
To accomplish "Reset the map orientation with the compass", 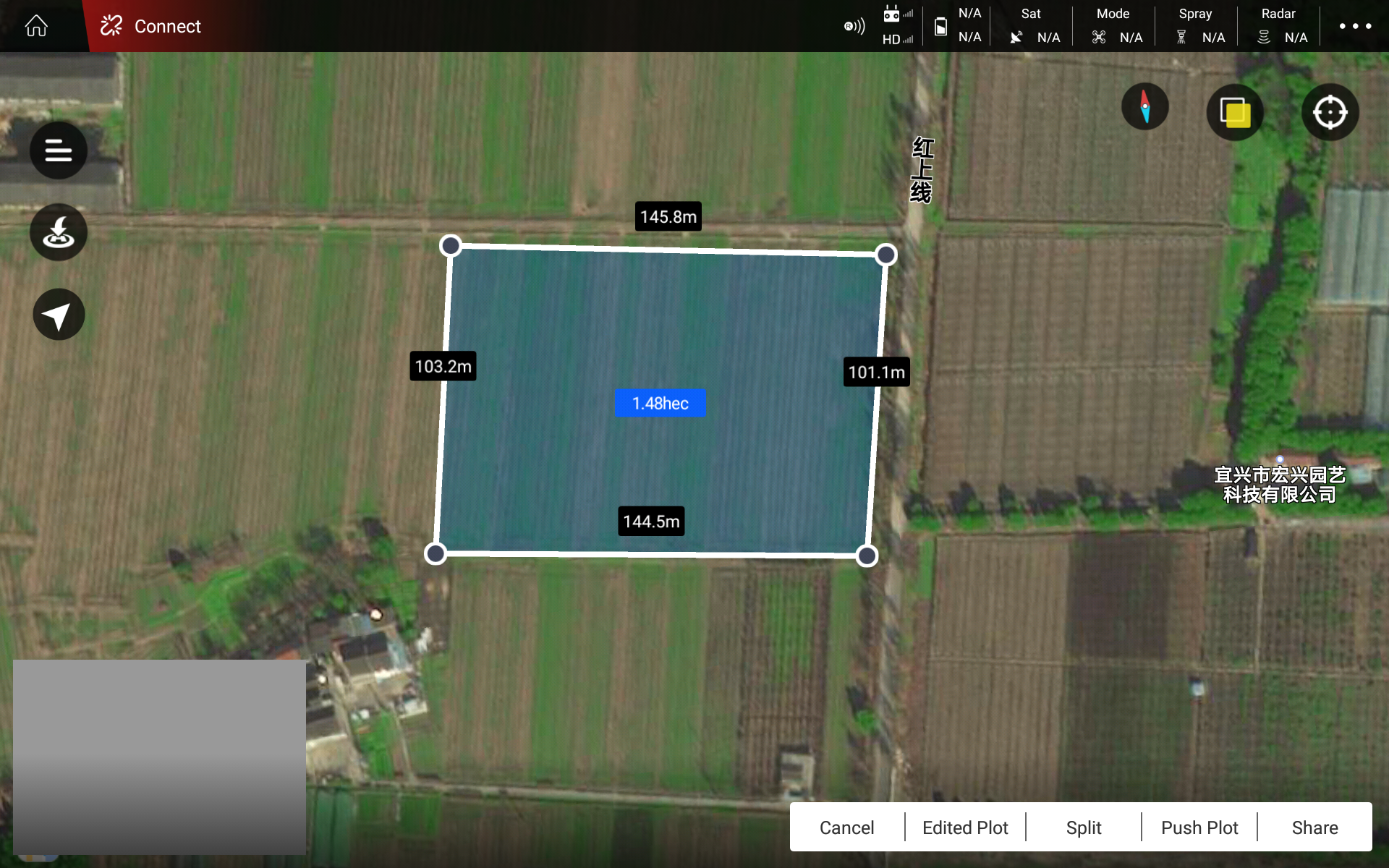I will (1144, 107).
